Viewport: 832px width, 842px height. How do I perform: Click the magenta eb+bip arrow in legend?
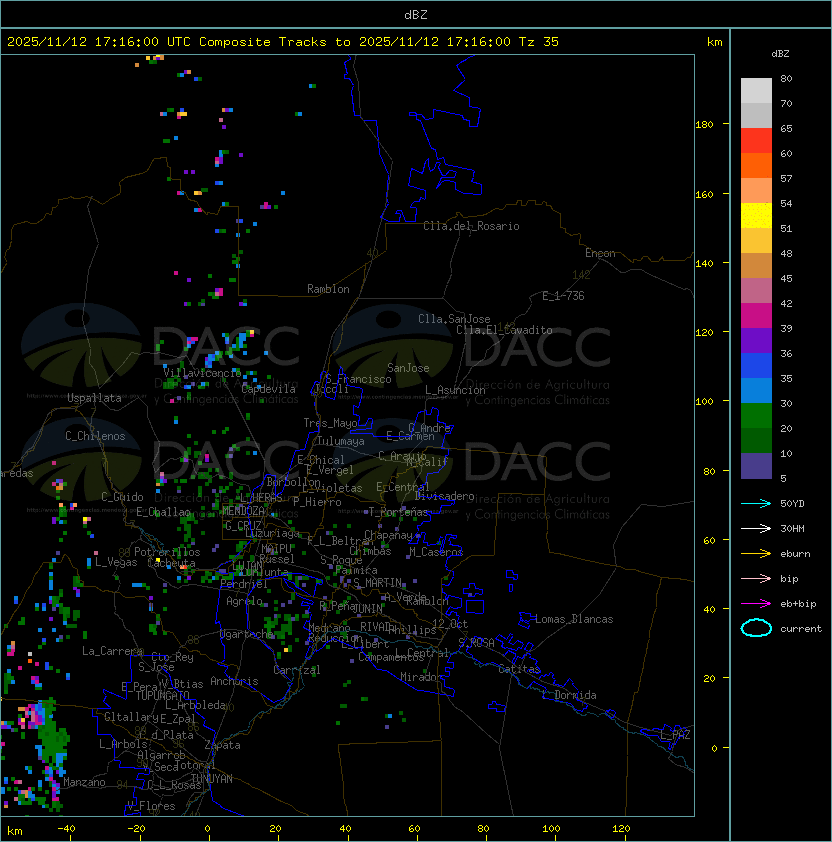(x=756, y=604)
